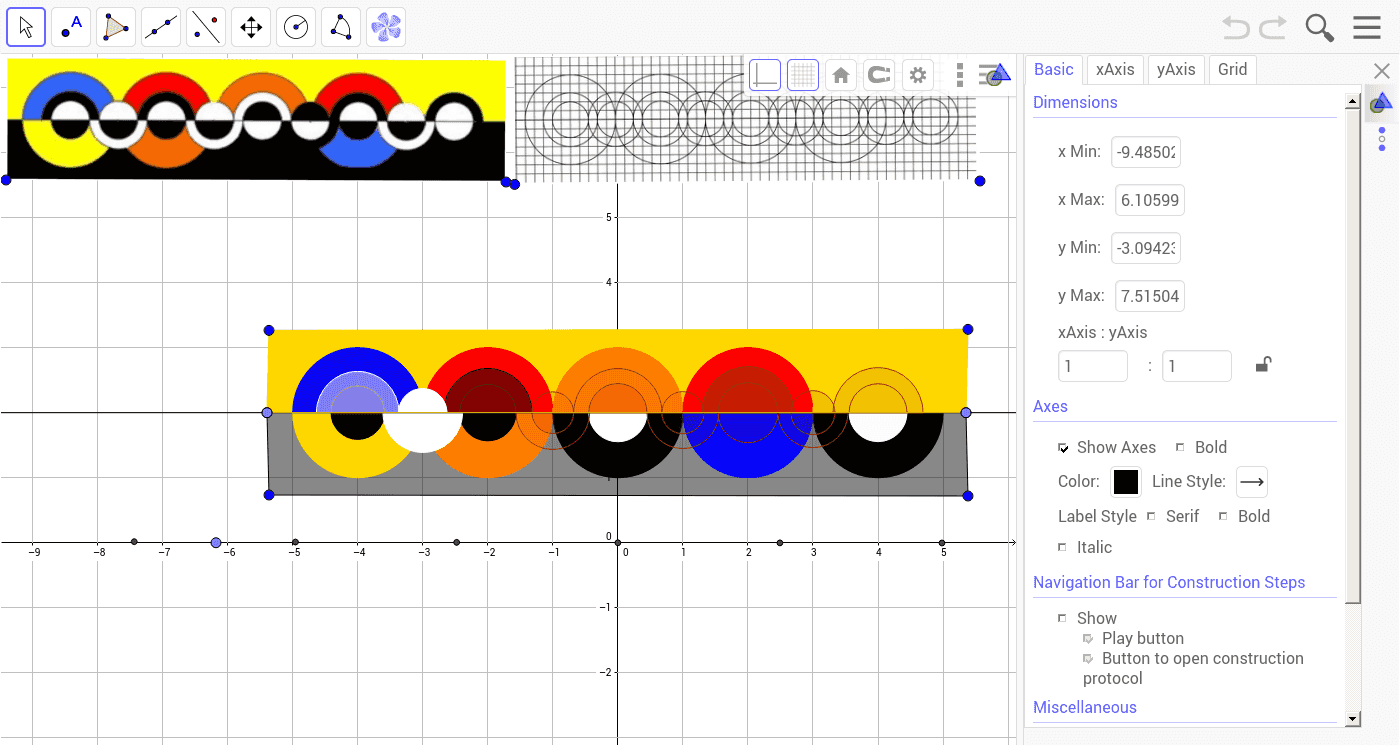The width and height of the screenshot is (1400, 750).
Task: Edit the x Max field
Action: click(1148, 200)
